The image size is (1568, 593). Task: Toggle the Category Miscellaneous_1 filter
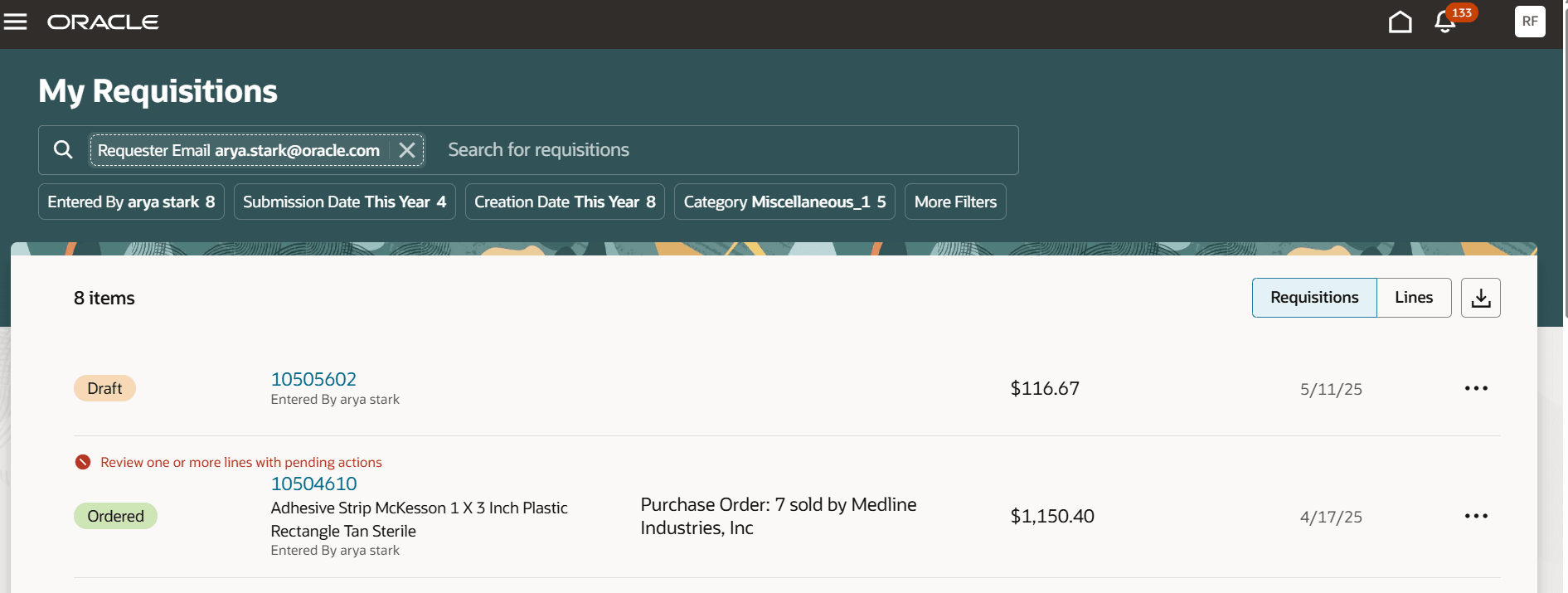784,202
